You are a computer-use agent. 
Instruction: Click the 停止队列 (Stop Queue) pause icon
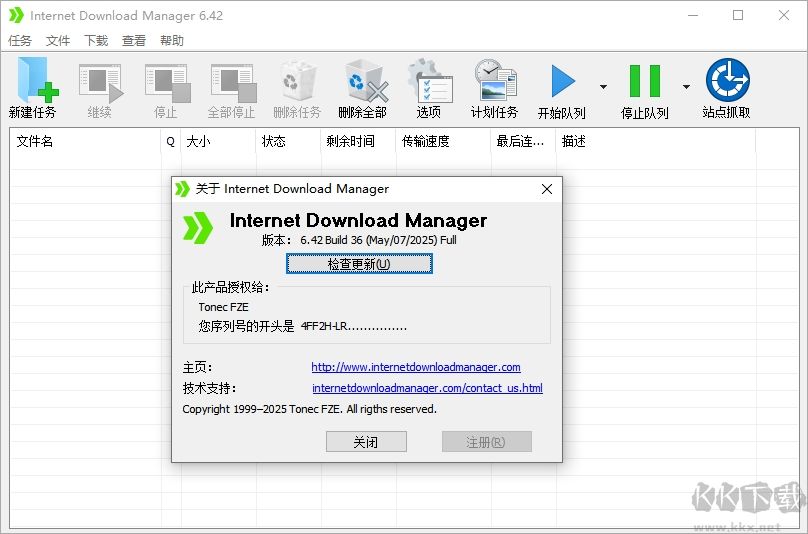645,82
